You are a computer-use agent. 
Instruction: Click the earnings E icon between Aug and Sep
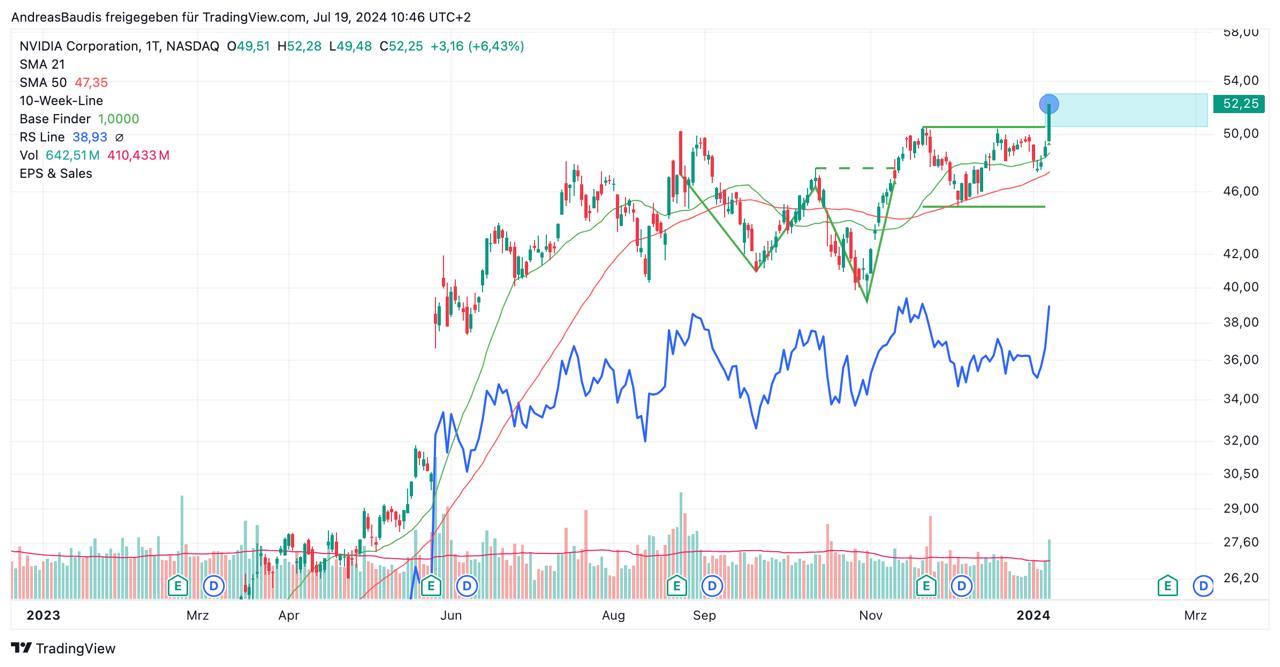[x=677, y=585]
